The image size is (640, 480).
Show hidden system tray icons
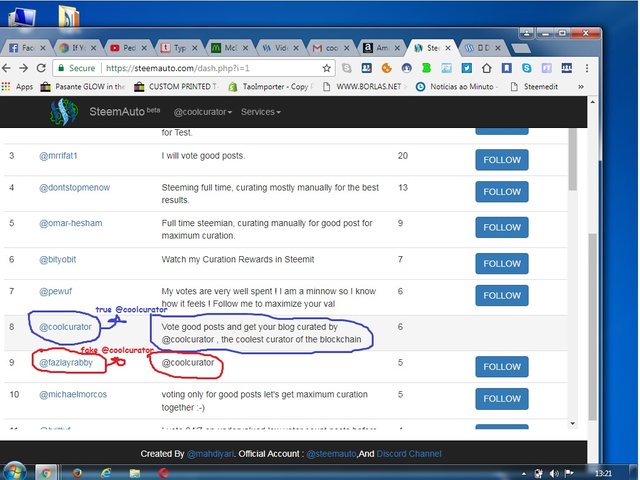click(x=522, y=472)
